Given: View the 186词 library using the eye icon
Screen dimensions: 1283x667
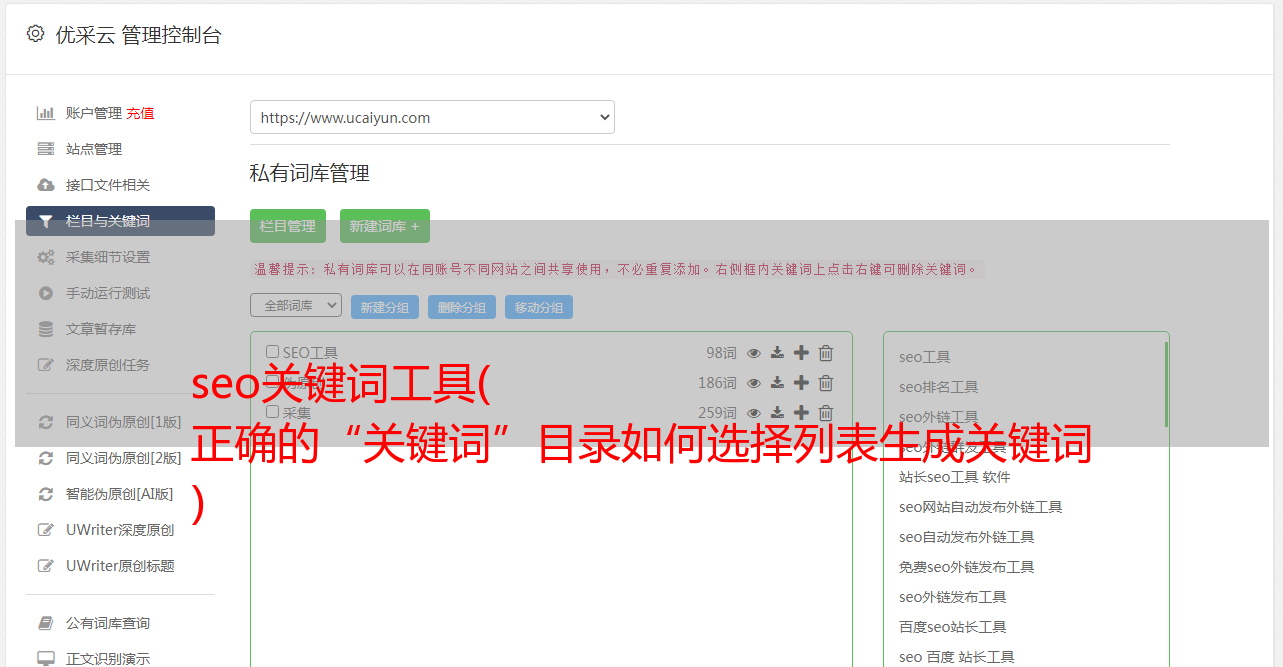Looking at the screenshot, I should (754, 383).
